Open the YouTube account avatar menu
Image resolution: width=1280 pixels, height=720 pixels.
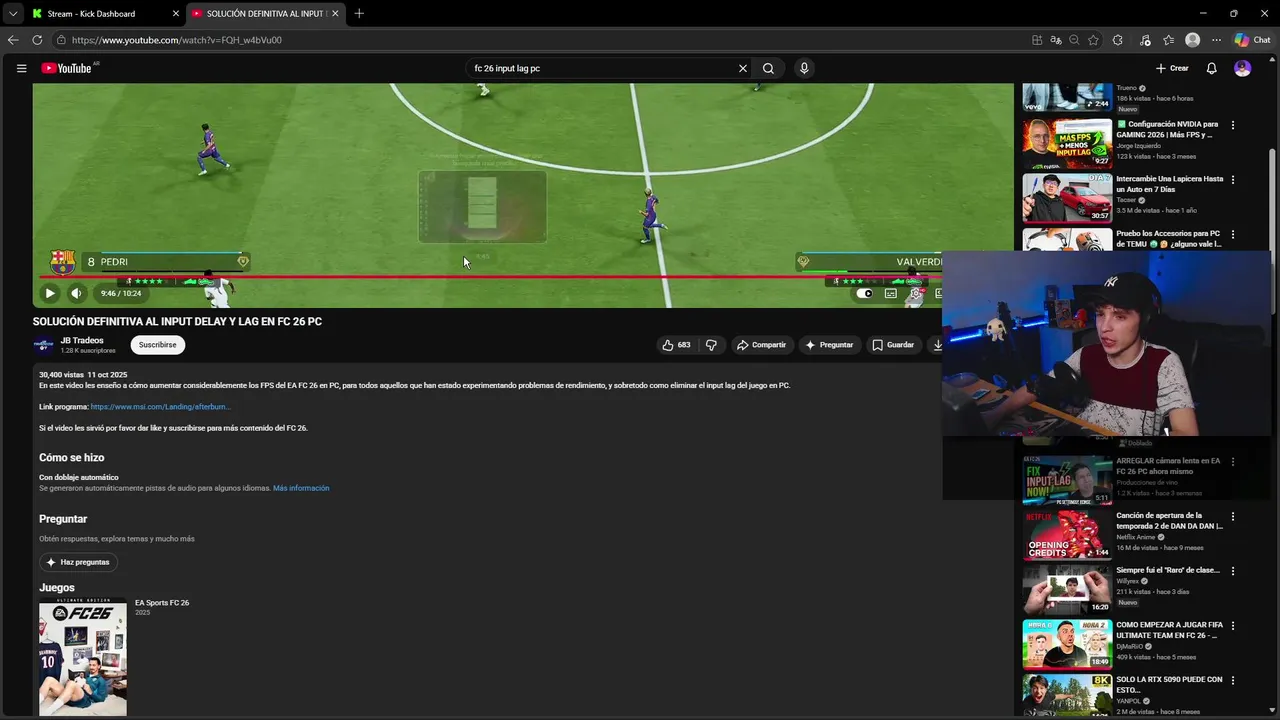click(x=1242, y=68)
